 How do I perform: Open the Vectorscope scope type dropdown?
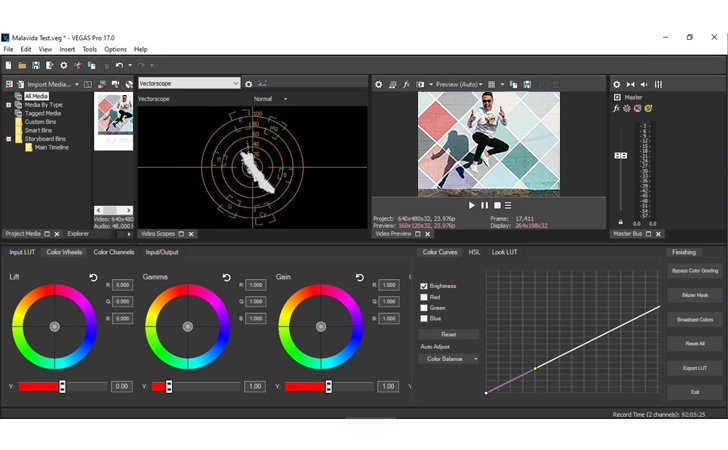coord(189,84)
